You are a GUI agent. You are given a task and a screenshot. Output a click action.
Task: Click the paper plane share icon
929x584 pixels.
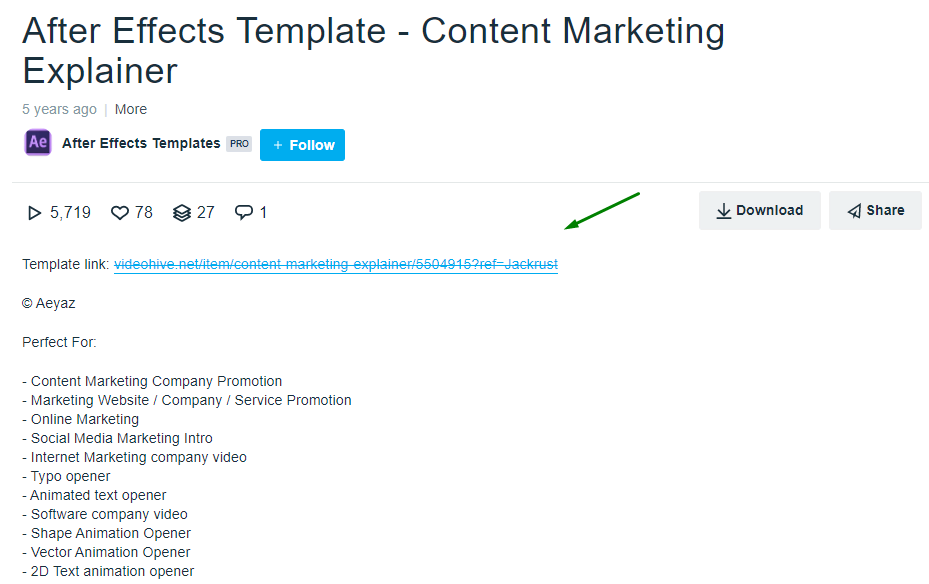click(x=854, y=211)
